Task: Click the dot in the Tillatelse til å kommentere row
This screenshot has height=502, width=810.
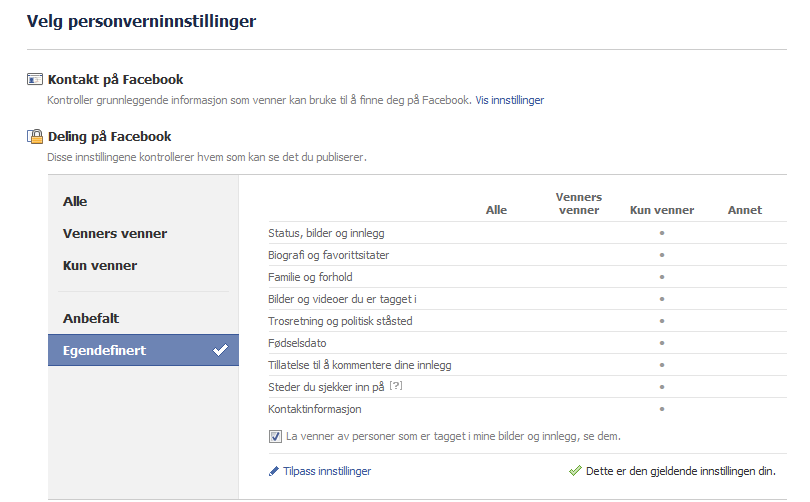Action: 662,365
